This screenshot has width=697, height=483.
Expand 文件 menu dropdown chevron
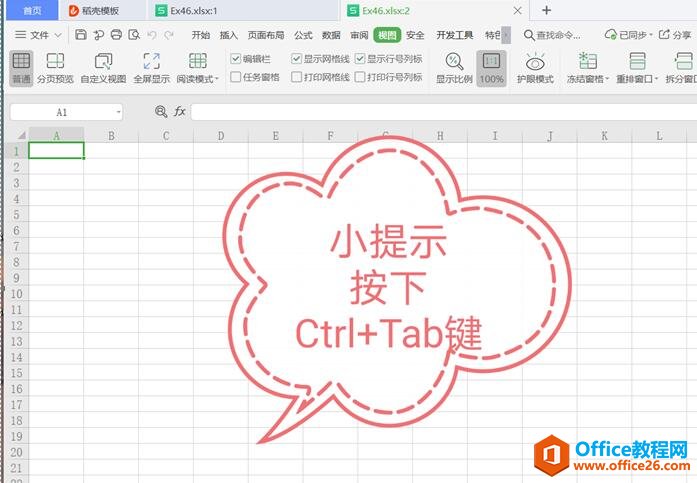58,35
